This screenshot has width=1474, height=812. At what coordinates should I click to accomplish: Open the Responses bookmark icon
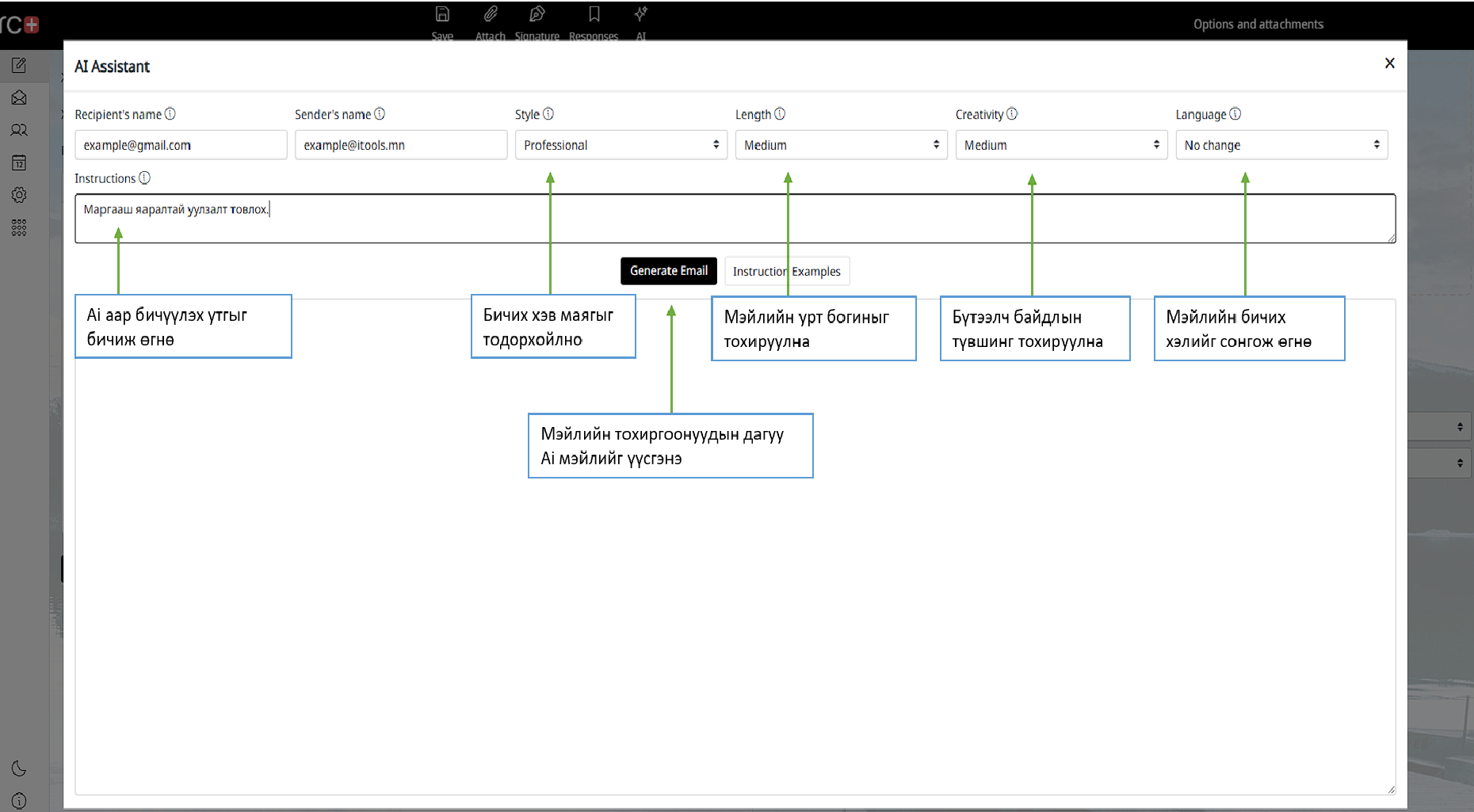[x=594, y=14]
